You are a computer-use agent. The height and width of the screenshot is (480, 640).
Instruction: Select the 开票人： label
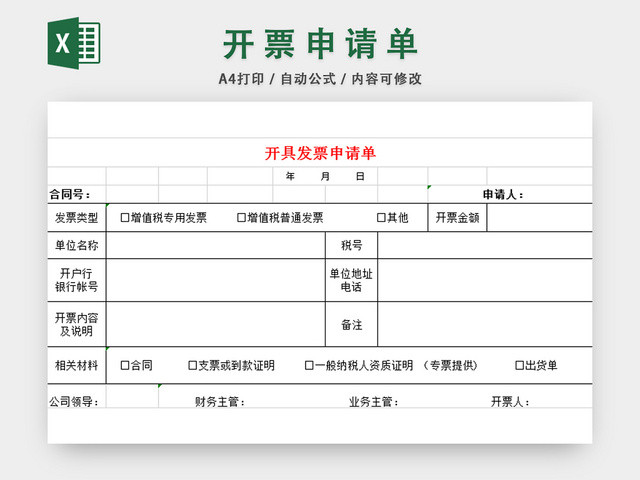coord(510,402)
